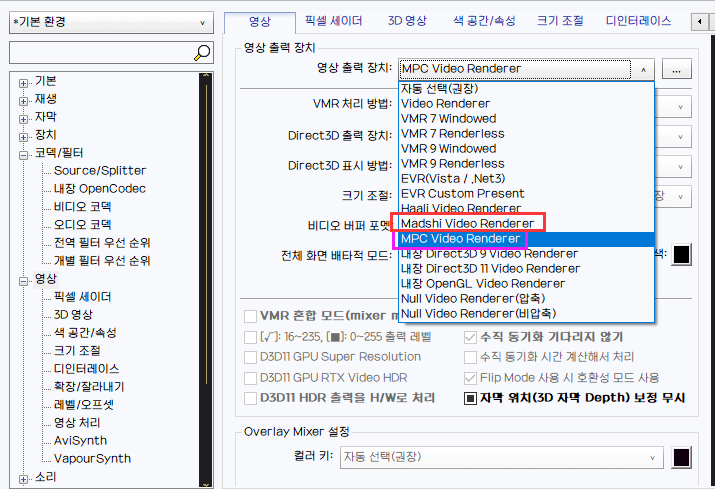The height and width of the screenshot is (489, 715).
Task: Select VMR 7 Renderless option
Action: [x=527, y=134]
